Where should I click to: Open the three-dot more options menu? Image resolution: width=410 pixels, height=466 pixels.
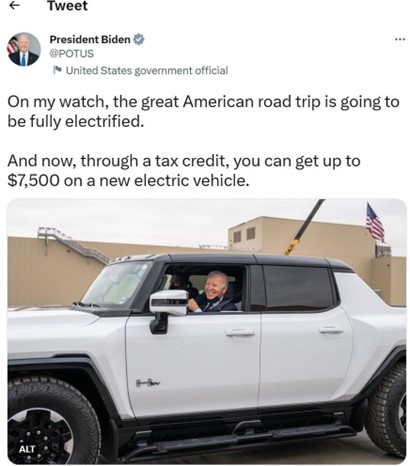(x=400, y=39)
